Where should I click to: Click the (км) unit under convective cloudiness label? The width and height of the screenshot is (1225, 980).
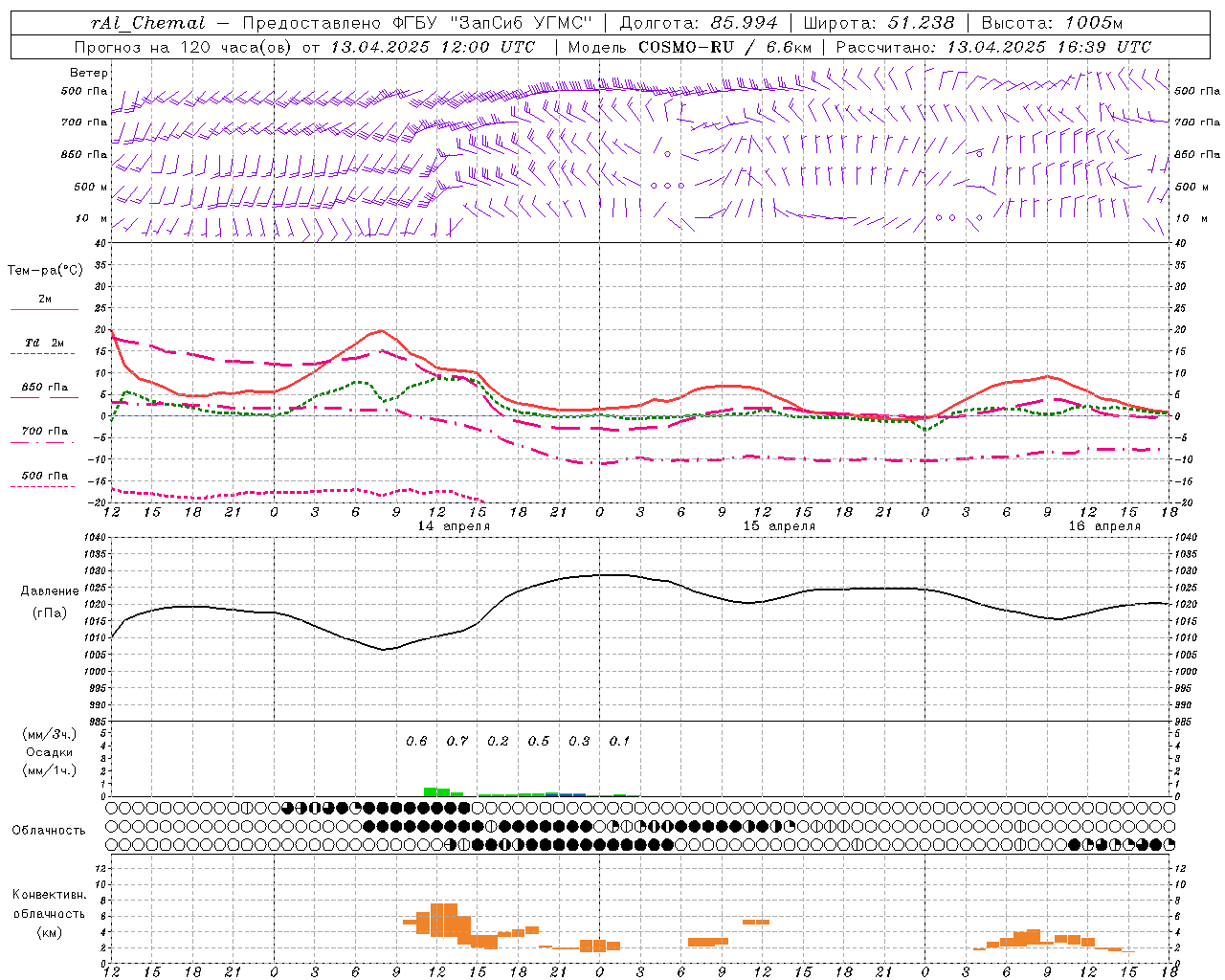[x=49, y=932]
